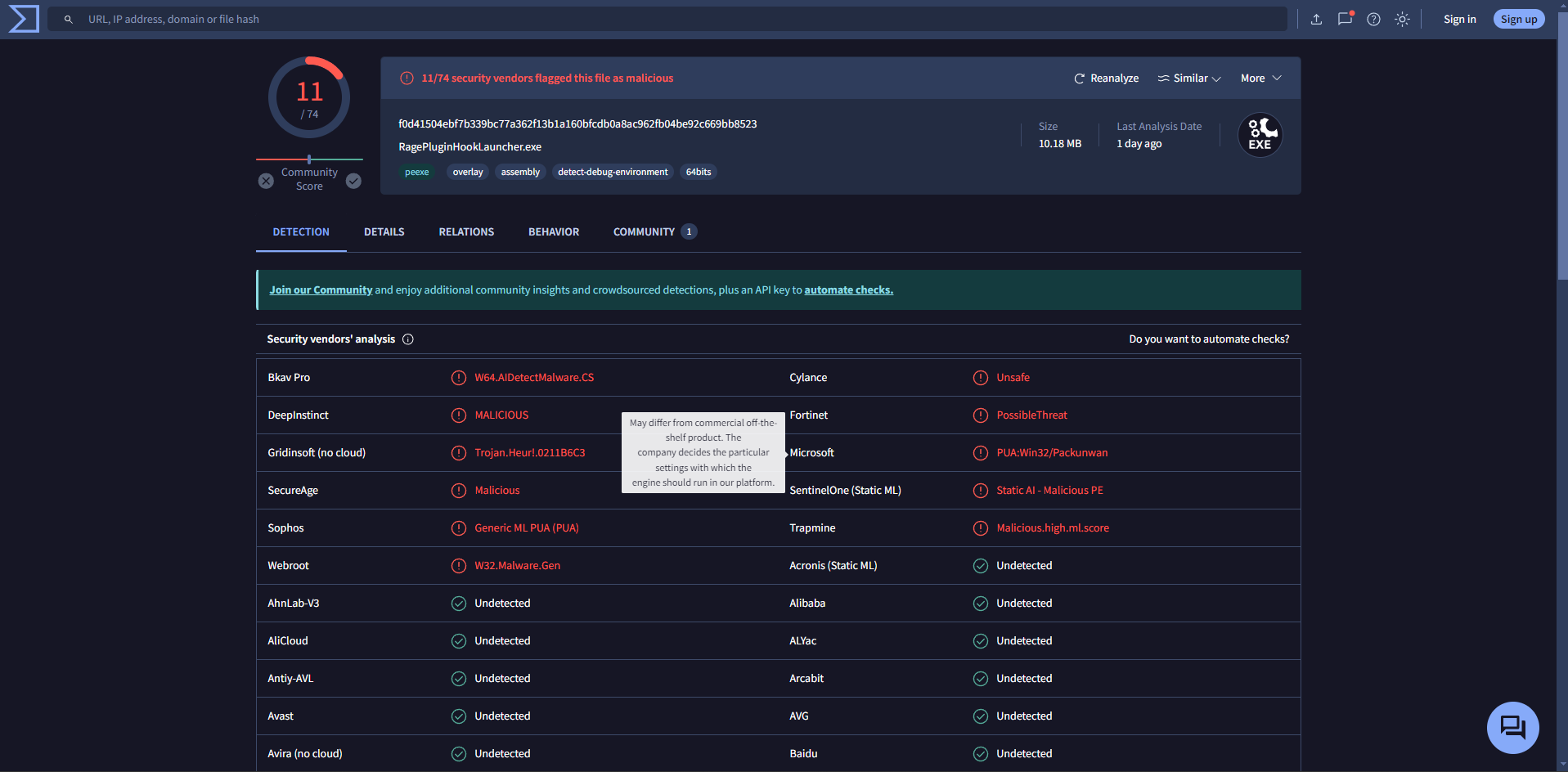Click the file SHA-256 hash text
Image resolution: width=1568 pixels, height=772 pixels.
point(577,124)
